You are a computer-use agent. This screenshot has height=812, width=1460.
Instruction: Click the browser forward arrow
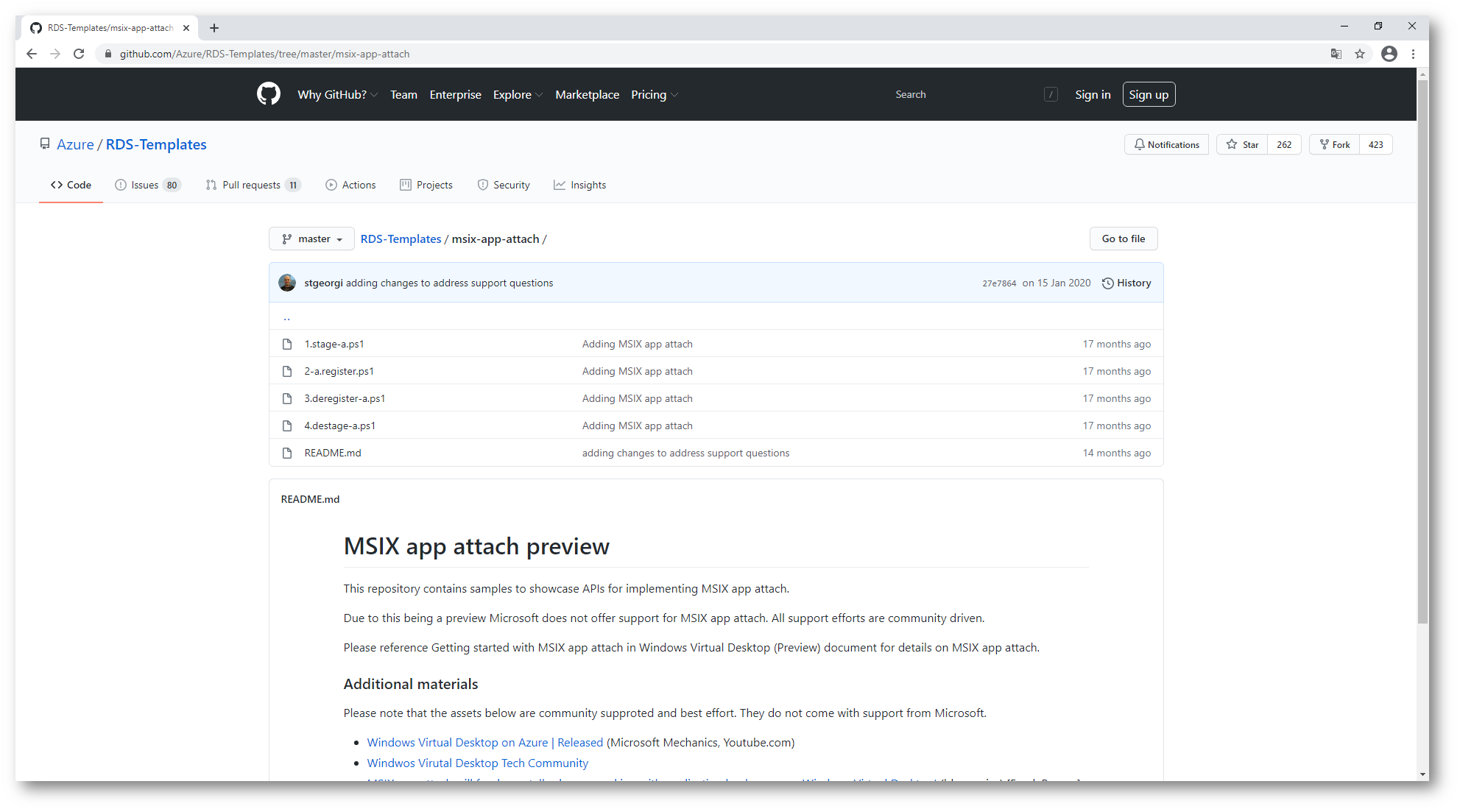[x=55, y=54]
